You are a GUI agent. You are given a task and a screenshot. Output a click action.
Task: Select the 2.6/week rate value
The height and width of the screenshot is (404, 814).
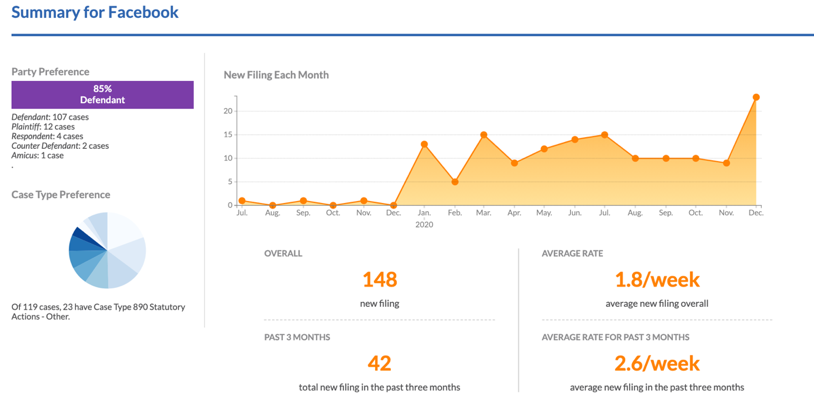(x=657, y=363)
